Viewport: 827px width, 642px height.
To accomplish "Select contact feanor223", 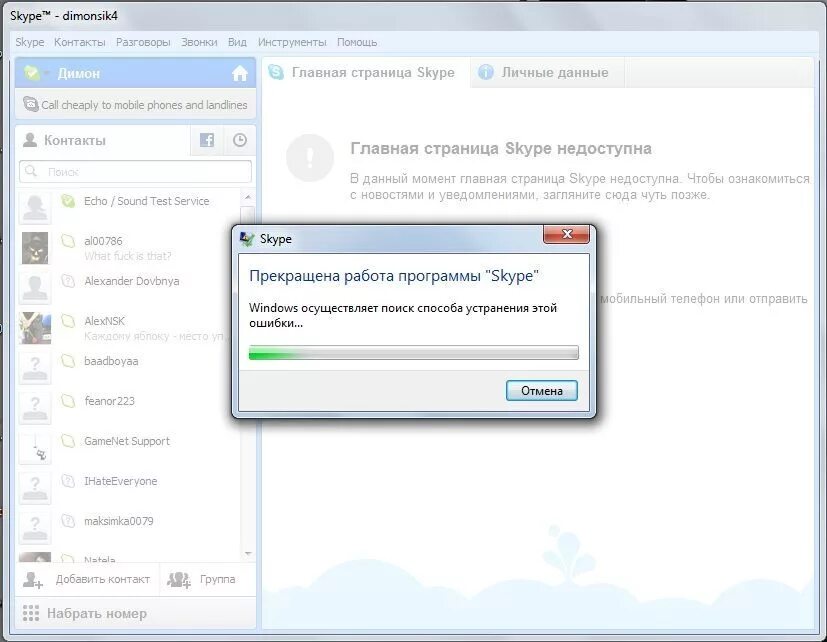I will [x=129, y=408].
